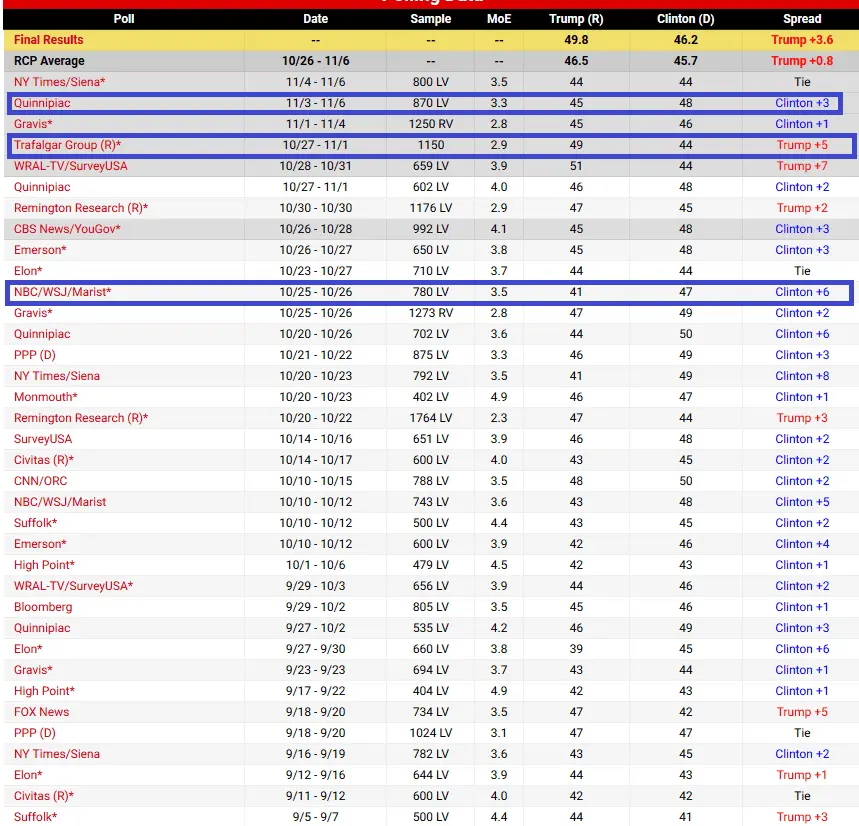Open the Monmouth* poll
This screenshot has width=859, height=826.
(45, 397)
